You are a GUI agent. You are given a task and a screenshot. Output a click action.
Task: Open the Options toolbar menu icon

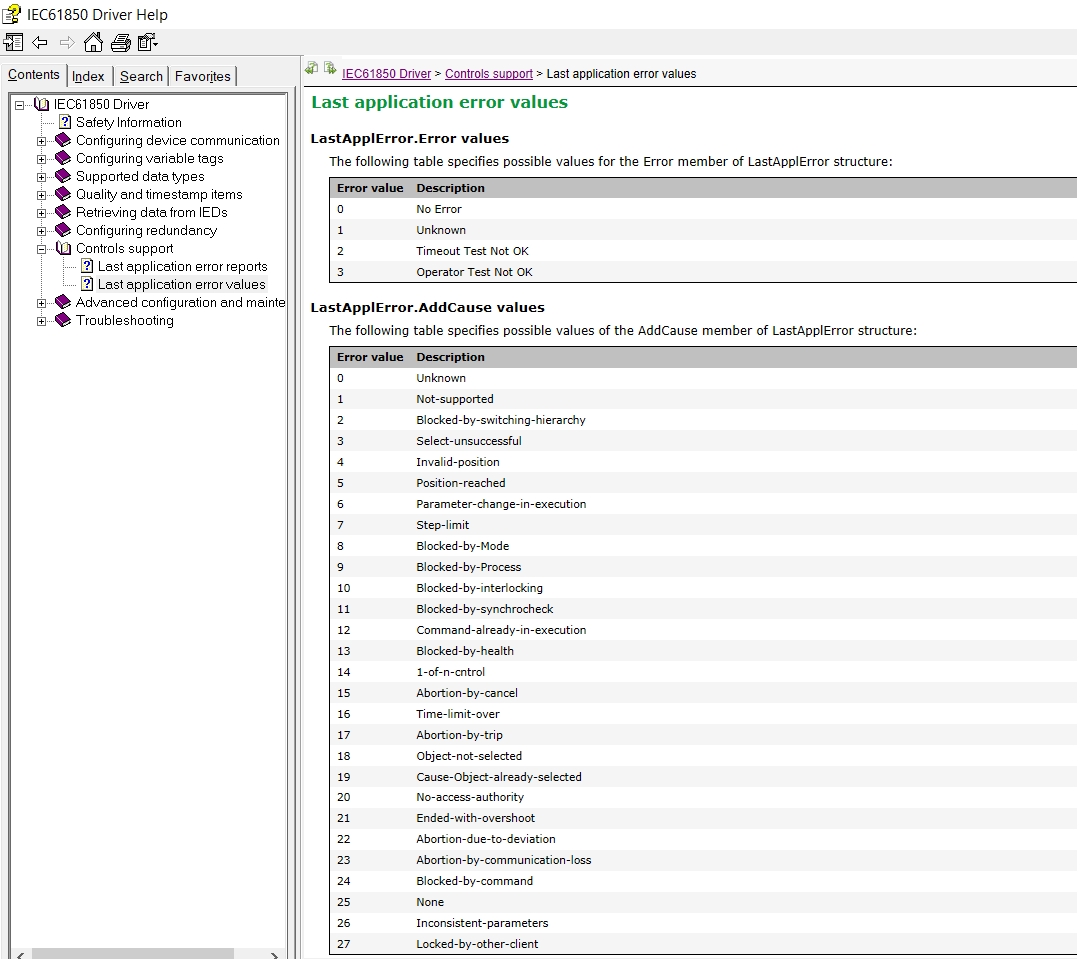coord(148,43)
